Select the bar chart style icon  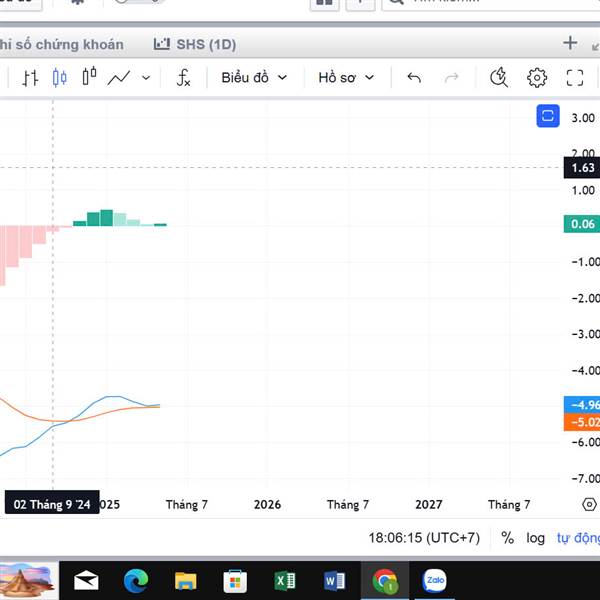[30, 78]
